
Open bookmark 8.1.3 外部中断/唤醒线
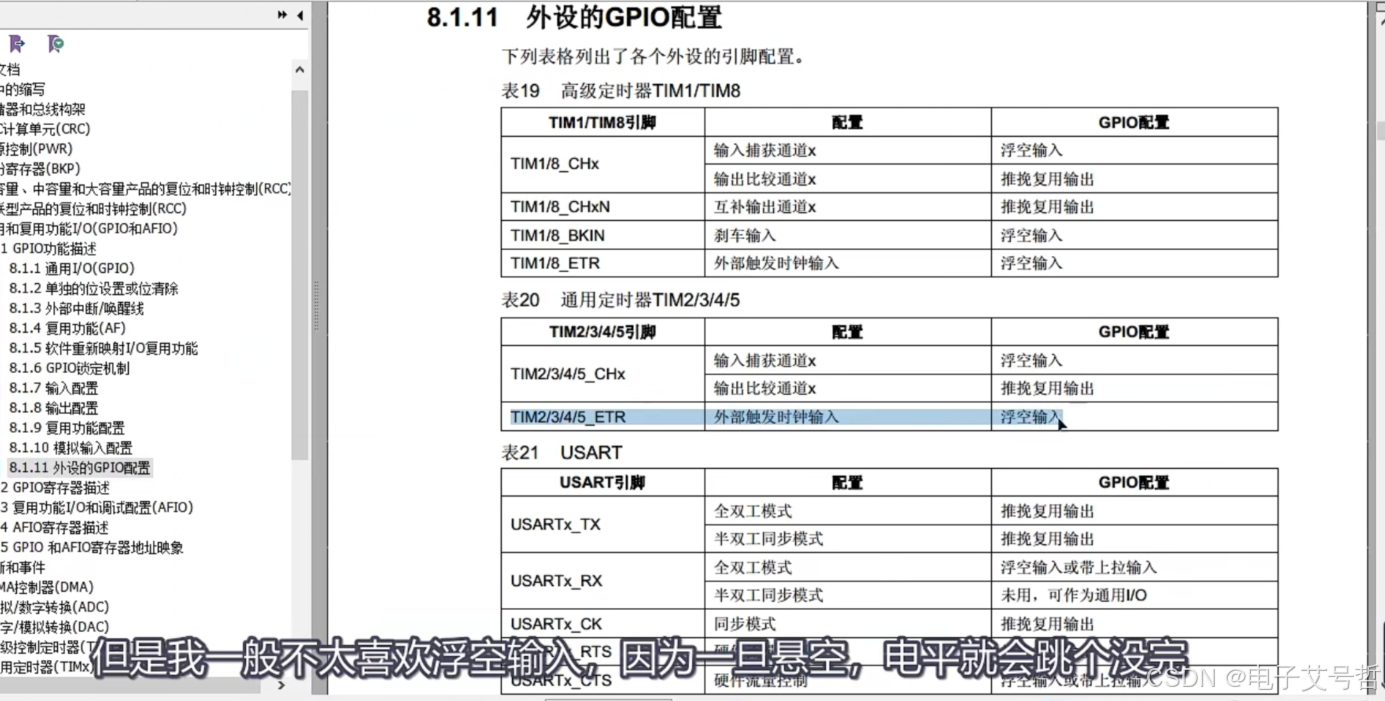pyautogui.click(x=76, y=308)
